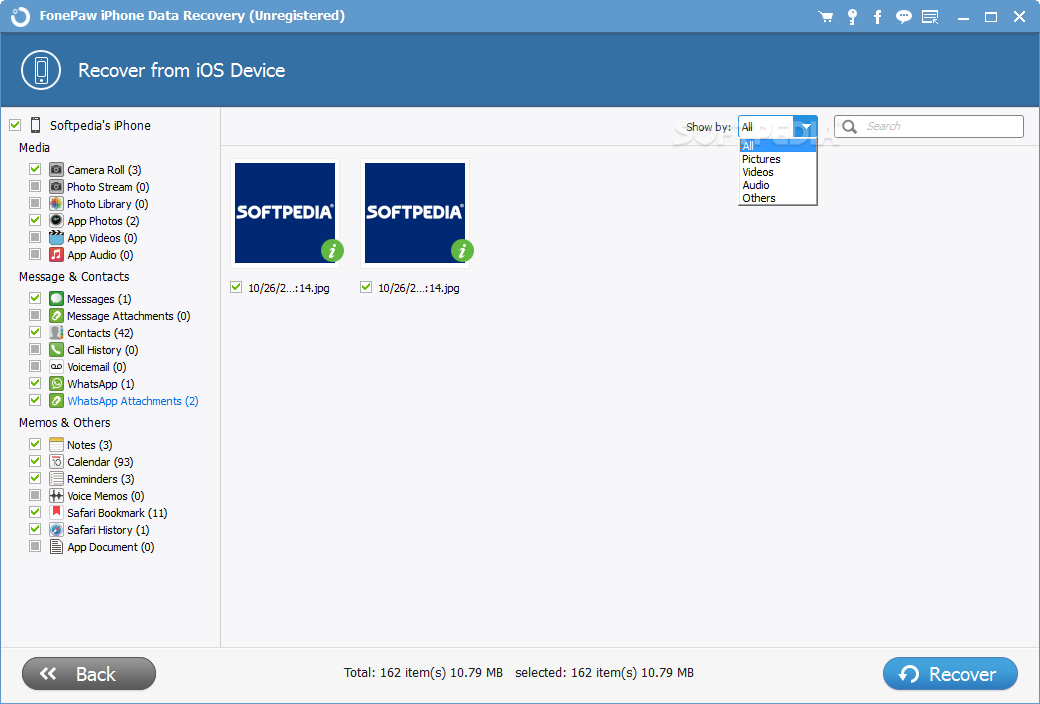The image size is (1040, 704).
Task: Uncheck the Calendar checkbox
Action: 35,461
